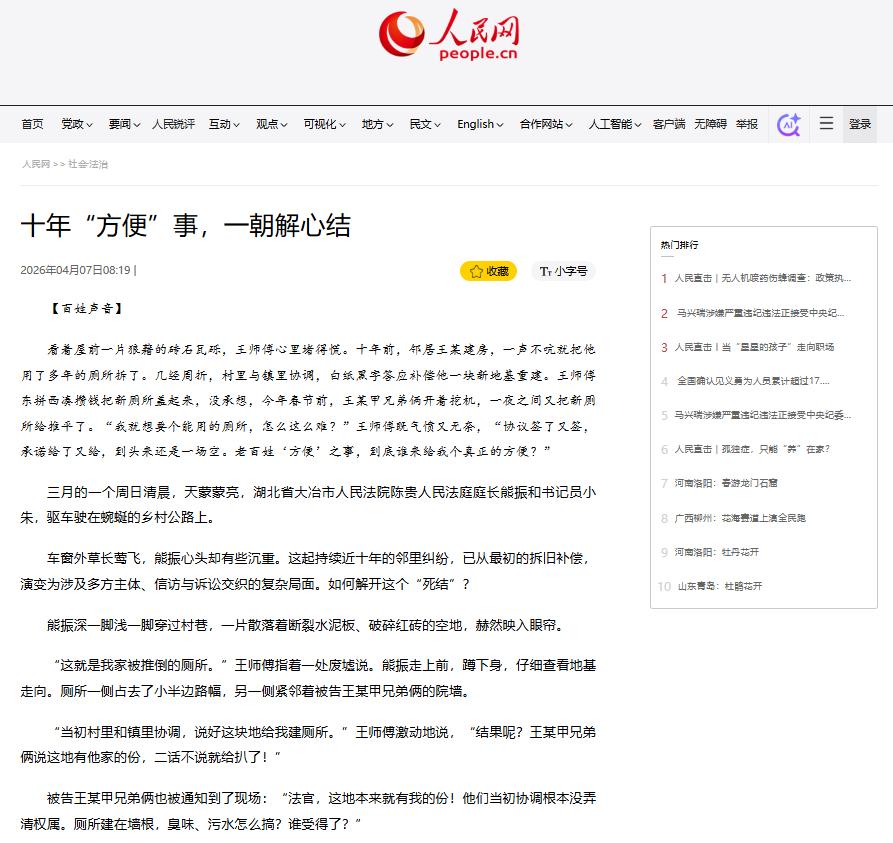Viewport: 893px width, 843px height.
Task: Expand the 地方 dropdown in navigation
Action: (x=377, y=125)
